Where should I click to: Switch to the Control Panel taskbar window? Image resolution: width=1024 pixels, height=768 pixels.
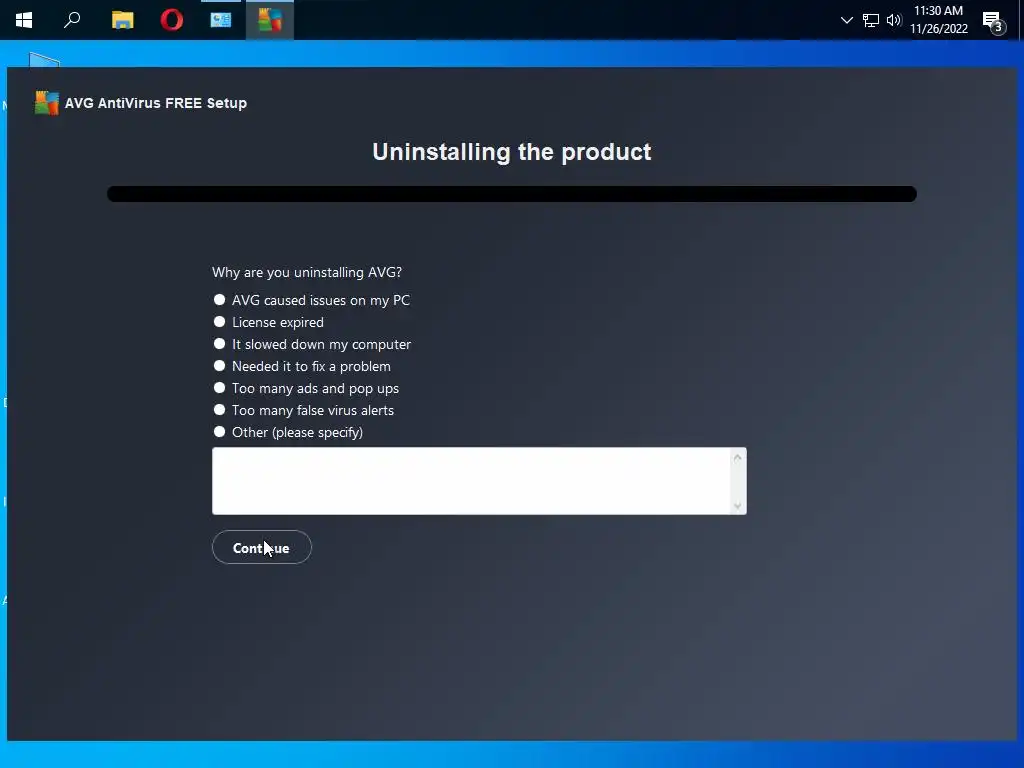tap(221, 20)
